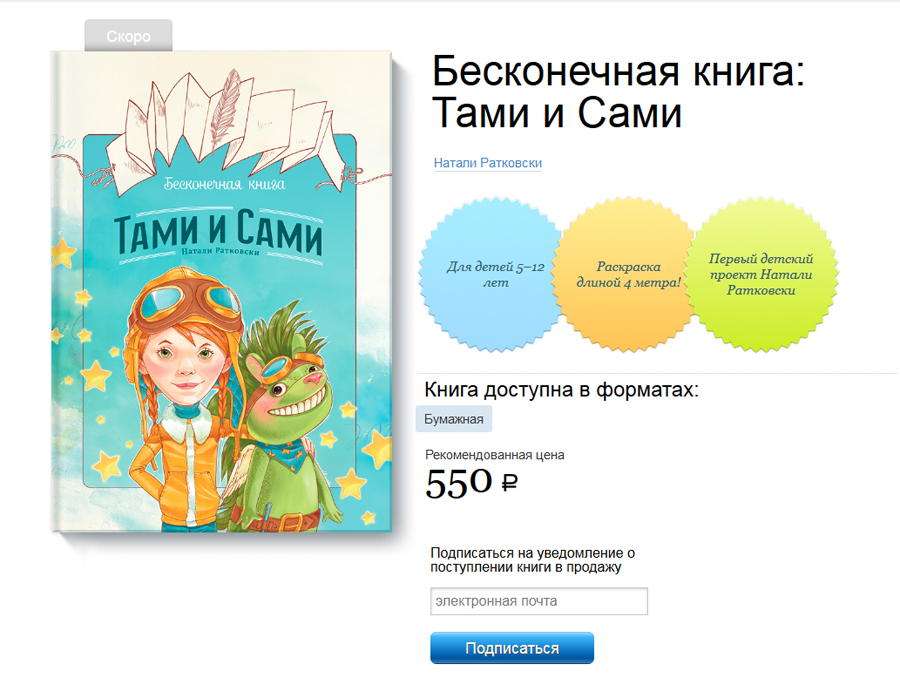Select the Бумажная format tab
This screenshot has height=678, width=900.
click(x=453, y=419)
